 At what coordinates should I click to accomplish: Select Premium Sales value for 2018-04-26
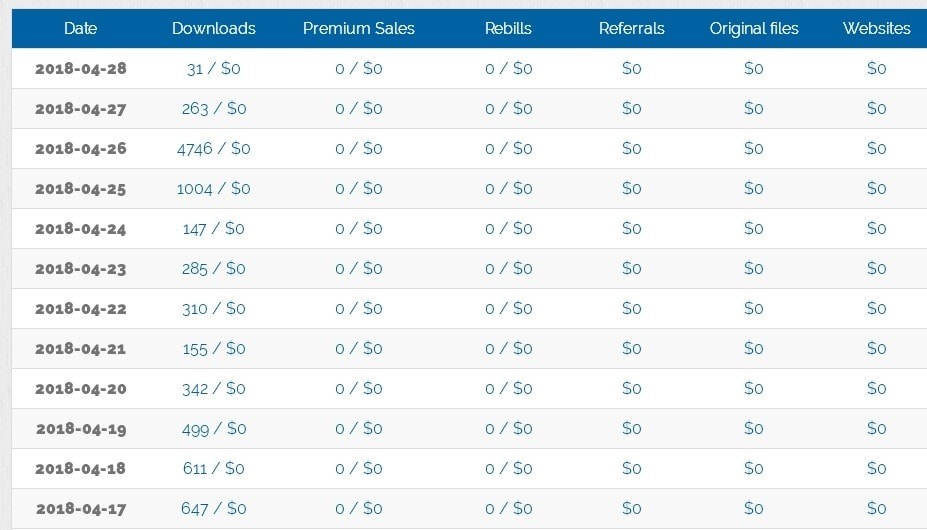click(359, 148)
